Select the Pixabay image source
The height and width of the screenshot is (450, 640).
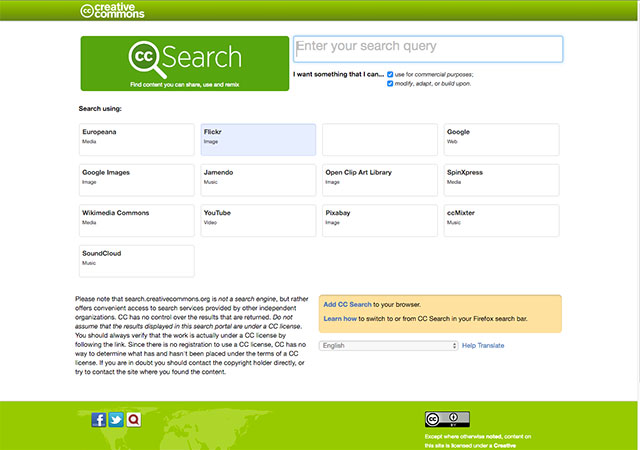pyautogui.click(x=380, y=221)
